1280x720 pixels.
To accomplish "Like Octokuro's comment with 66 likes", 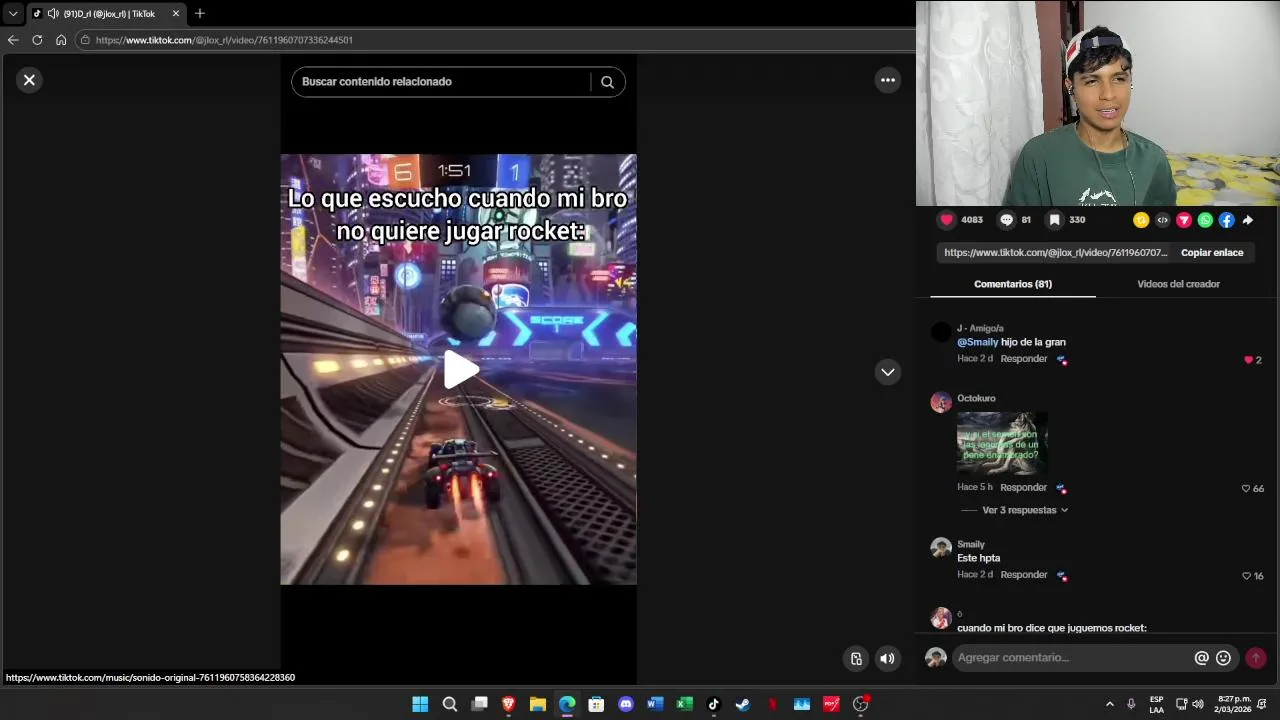I will pyautogui.click(x=1246, y=489).
